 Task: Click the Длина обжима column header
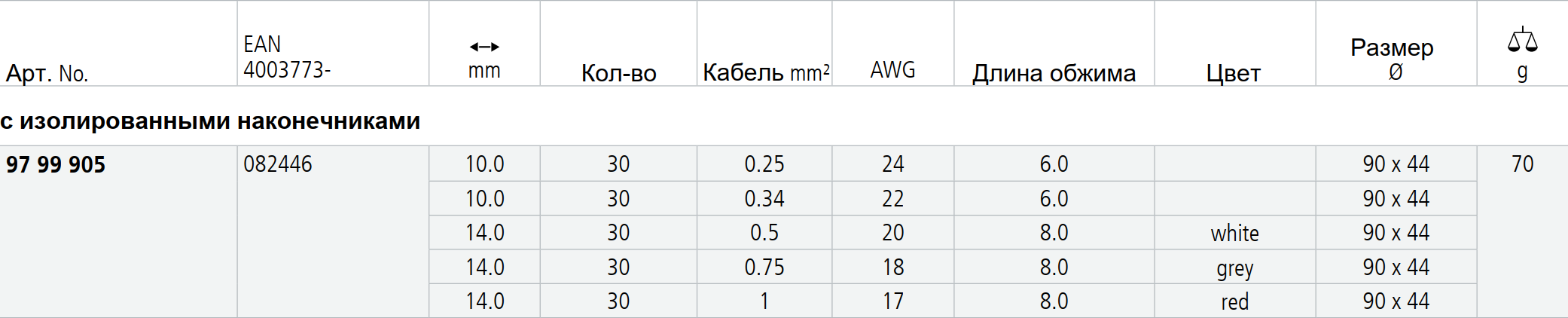1054,73
